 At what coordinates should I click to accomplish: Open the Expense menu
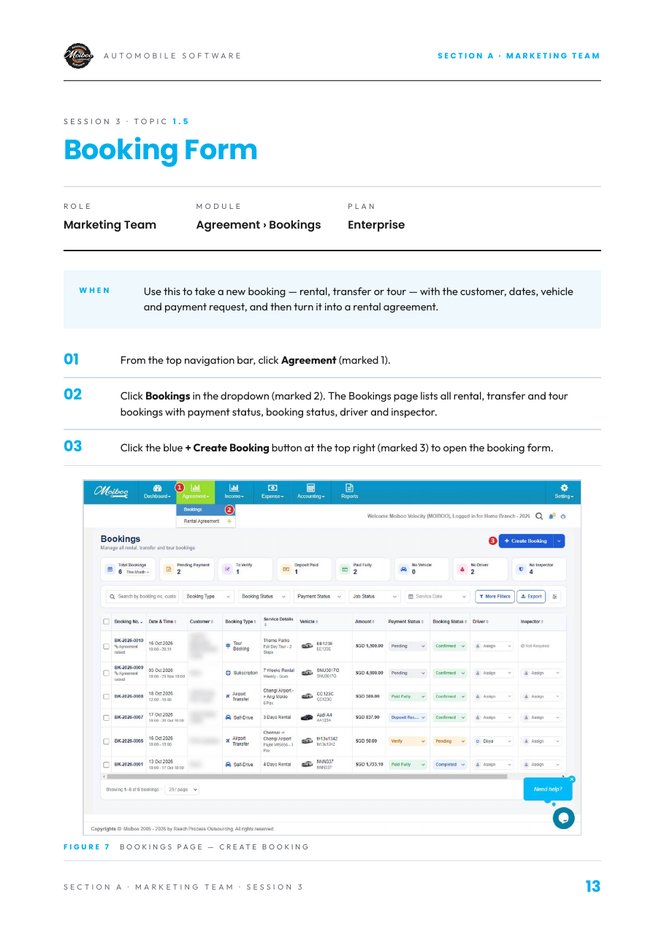click(x=272, y=492)
